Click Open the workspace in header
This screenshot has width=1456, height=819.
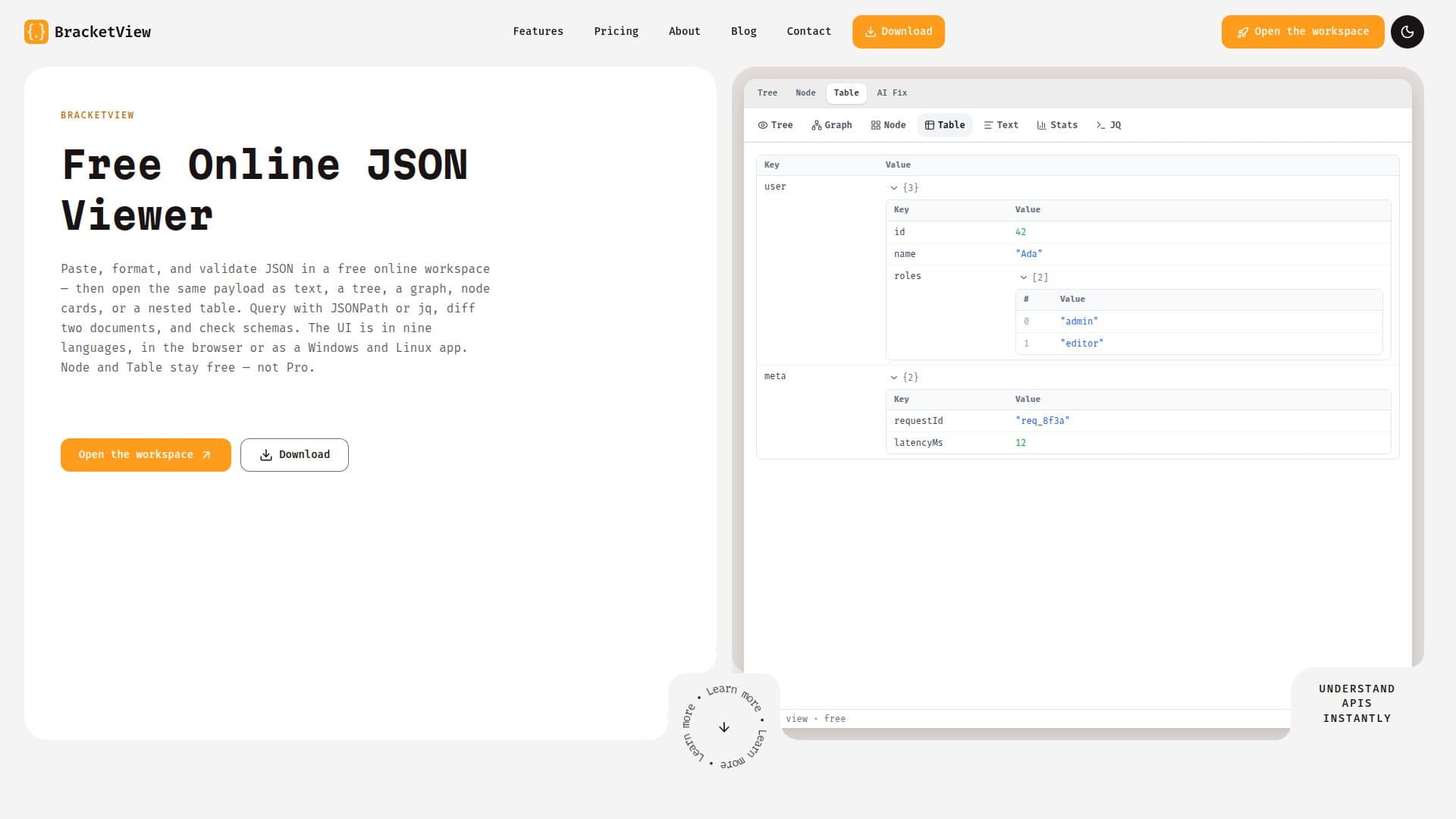[x=1302, y=32]
